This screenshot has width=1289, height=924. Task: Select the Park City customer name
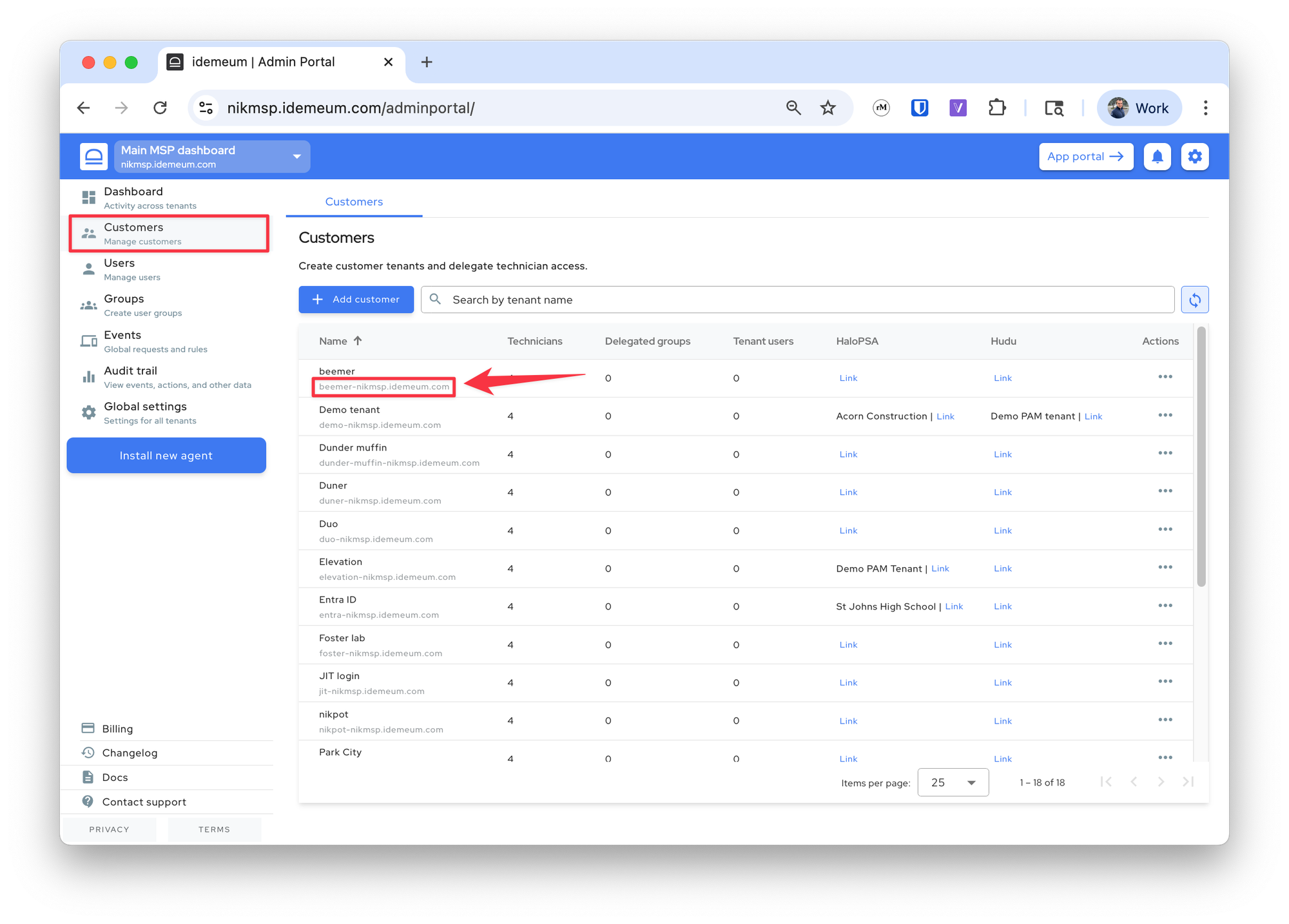[340, 752]
